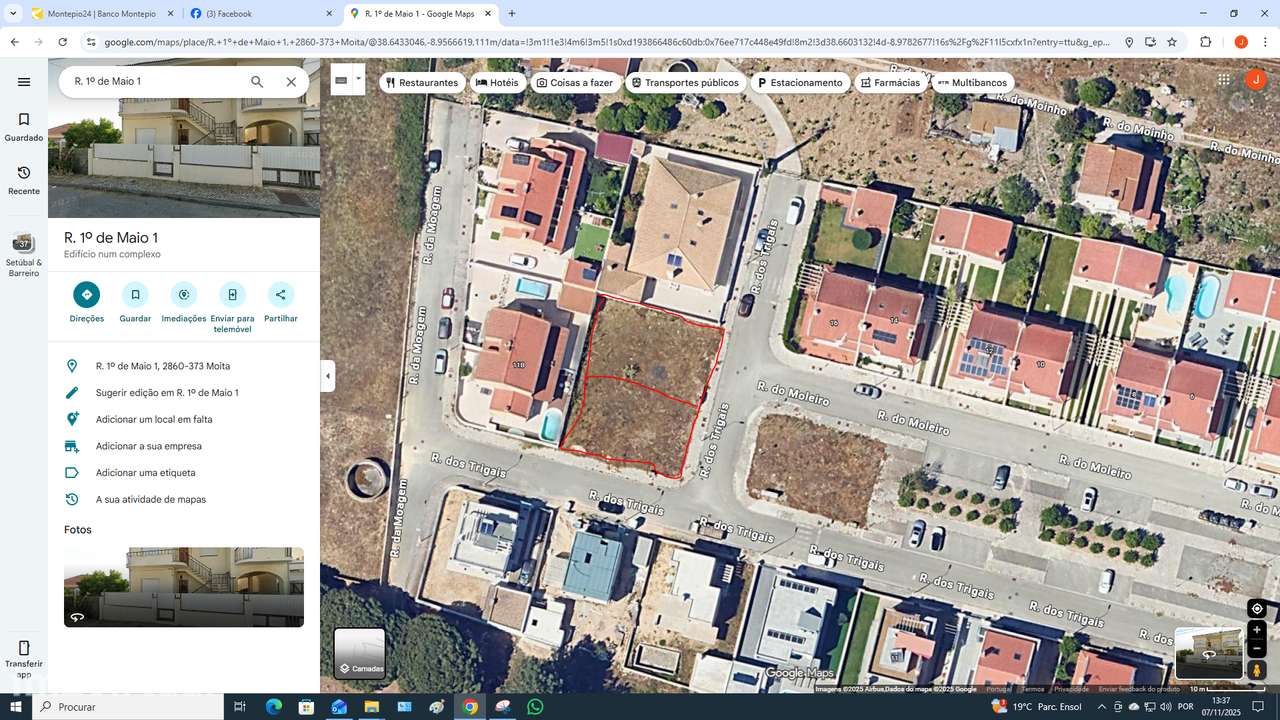Zoom in on the map

(x=1257, y=630)
